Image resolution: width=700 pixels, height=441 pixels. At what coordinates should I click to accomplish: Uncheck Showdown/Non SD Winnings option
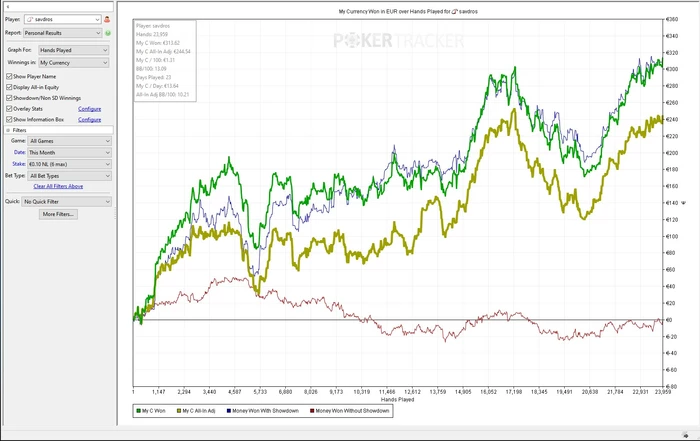[x=9, y=98]
